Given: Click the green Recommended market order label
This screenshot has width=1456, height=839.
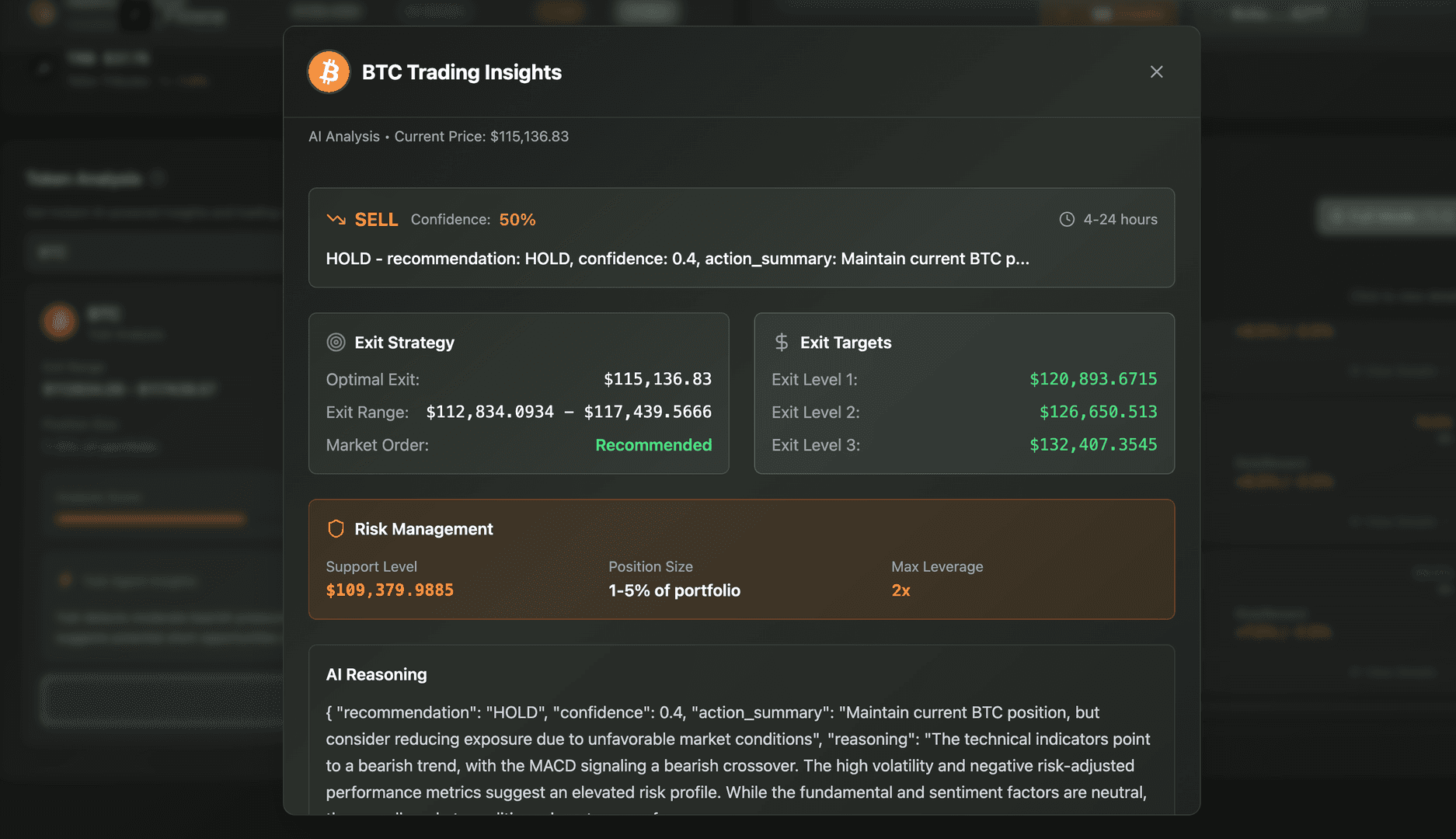Looking at the screenshot, I should 653,445.
